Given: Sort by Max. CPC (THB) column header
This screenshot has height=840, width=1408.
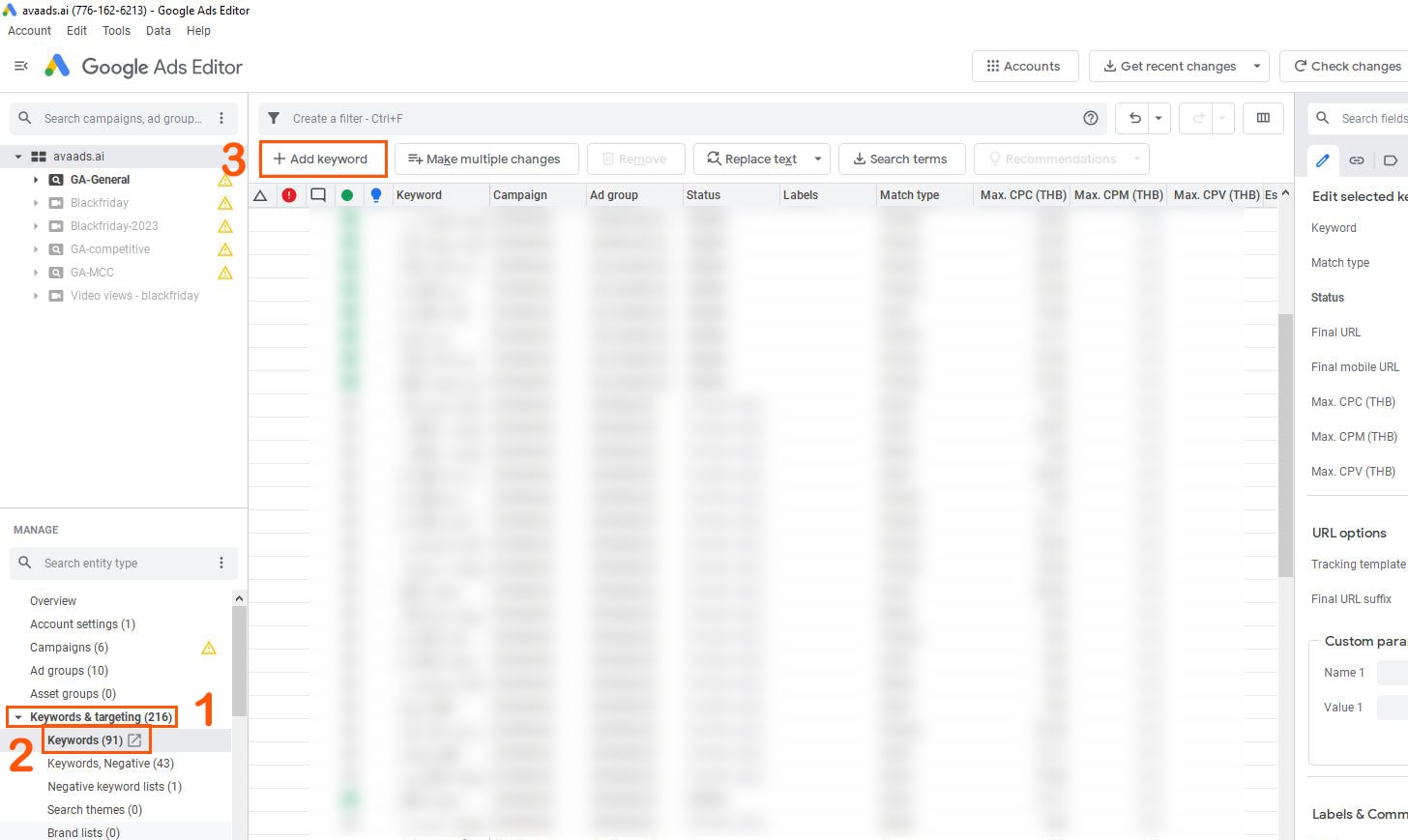Looking at the screenshot, I should [1022, 195].
